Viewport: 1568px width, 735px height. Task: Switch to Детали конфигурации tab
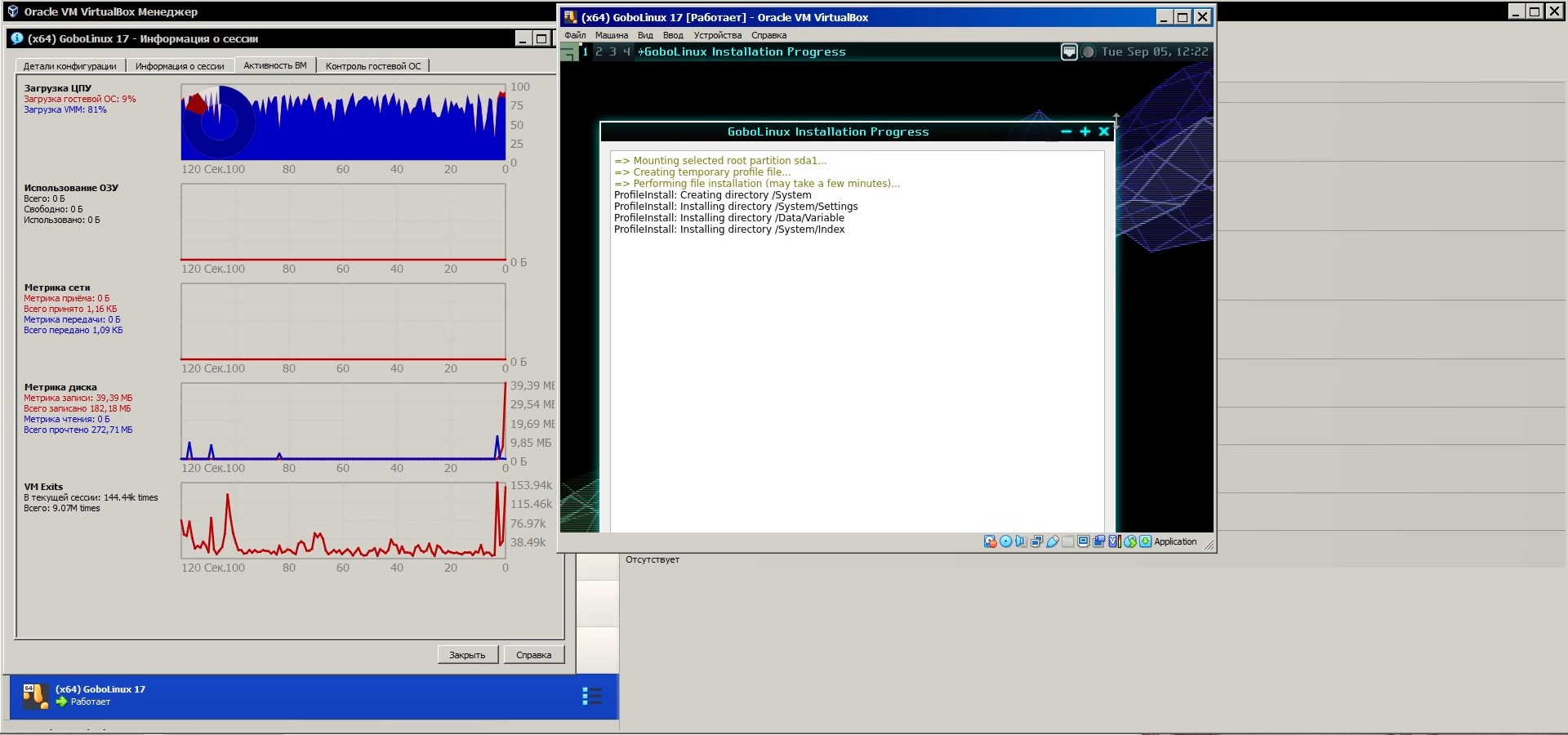69,66
